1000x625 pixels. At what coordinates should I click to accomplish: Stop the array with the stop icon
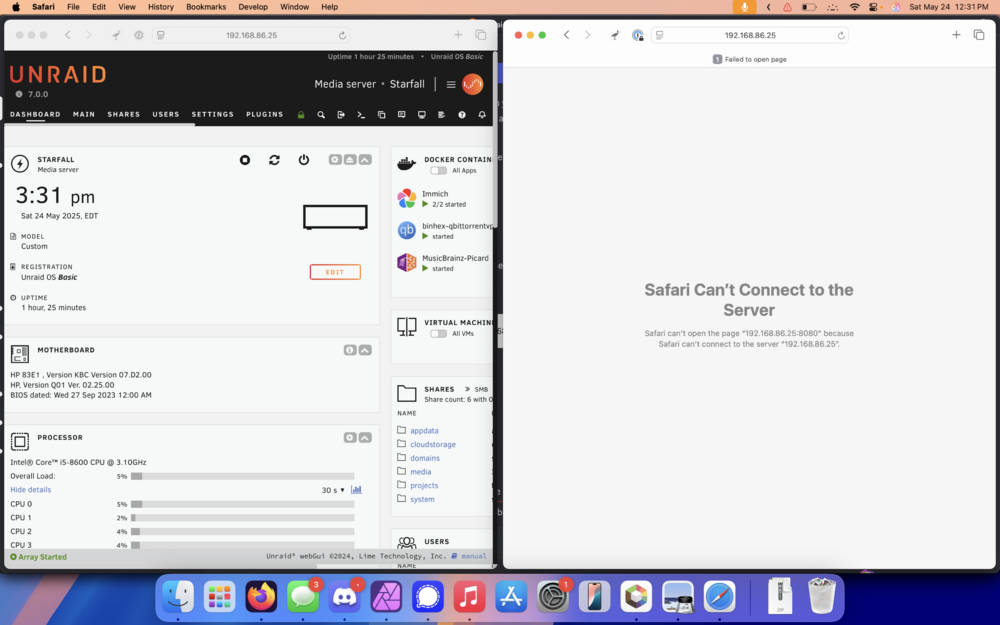[245, 160]
